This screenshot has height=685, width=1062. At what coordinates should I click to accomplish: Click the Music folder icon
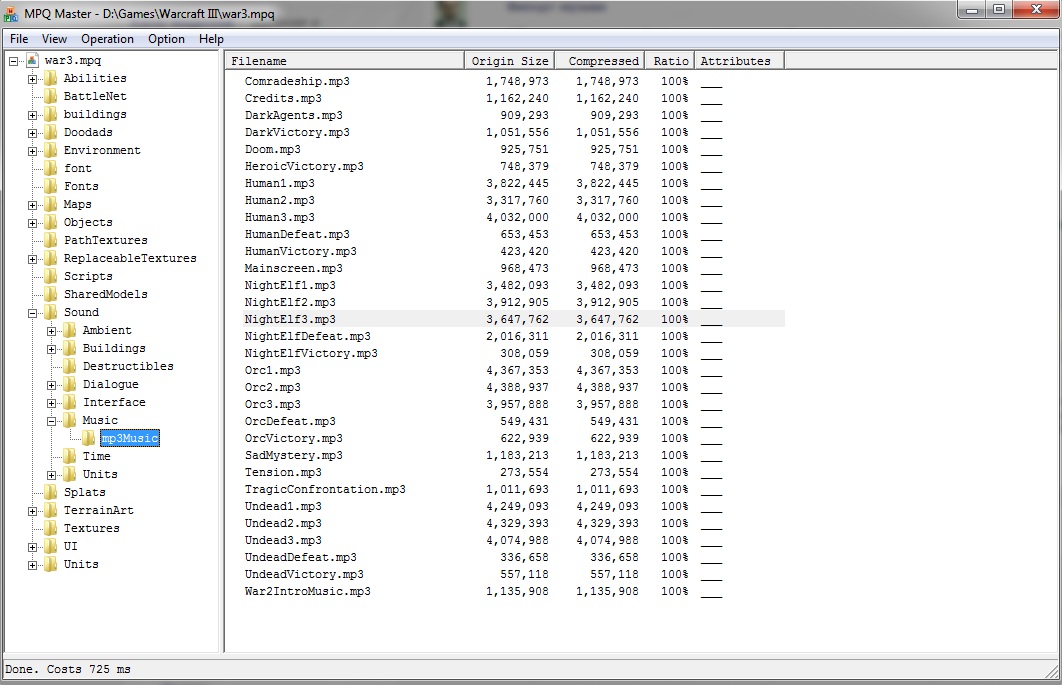[70, 420]
